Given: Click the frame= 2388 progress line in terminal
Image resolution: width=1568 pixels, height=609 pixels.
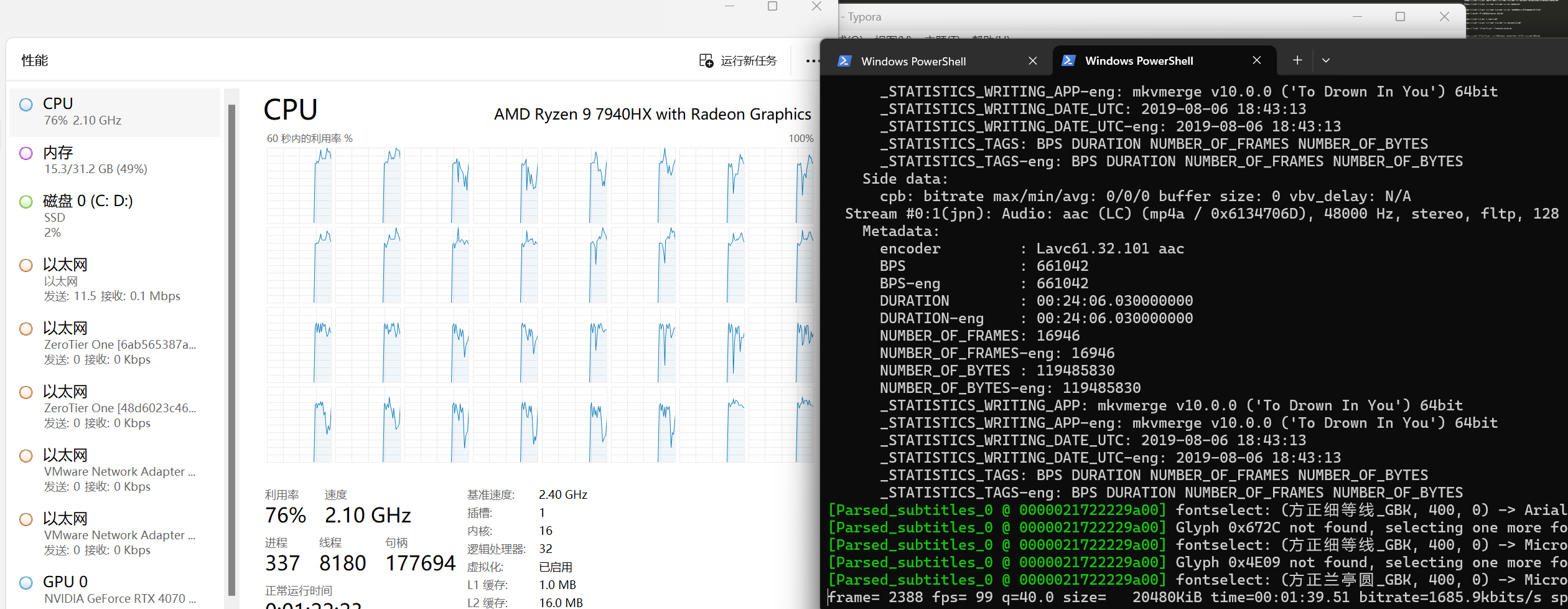Looking at the screenshot, I should pos(1198,598).
